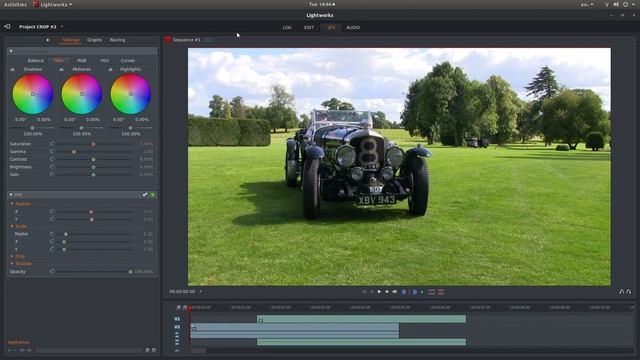The width and height of the screenshot is (640, 360).
Task: Open the timecode dropdown arrow under viewer
Action: coord(200,291)
